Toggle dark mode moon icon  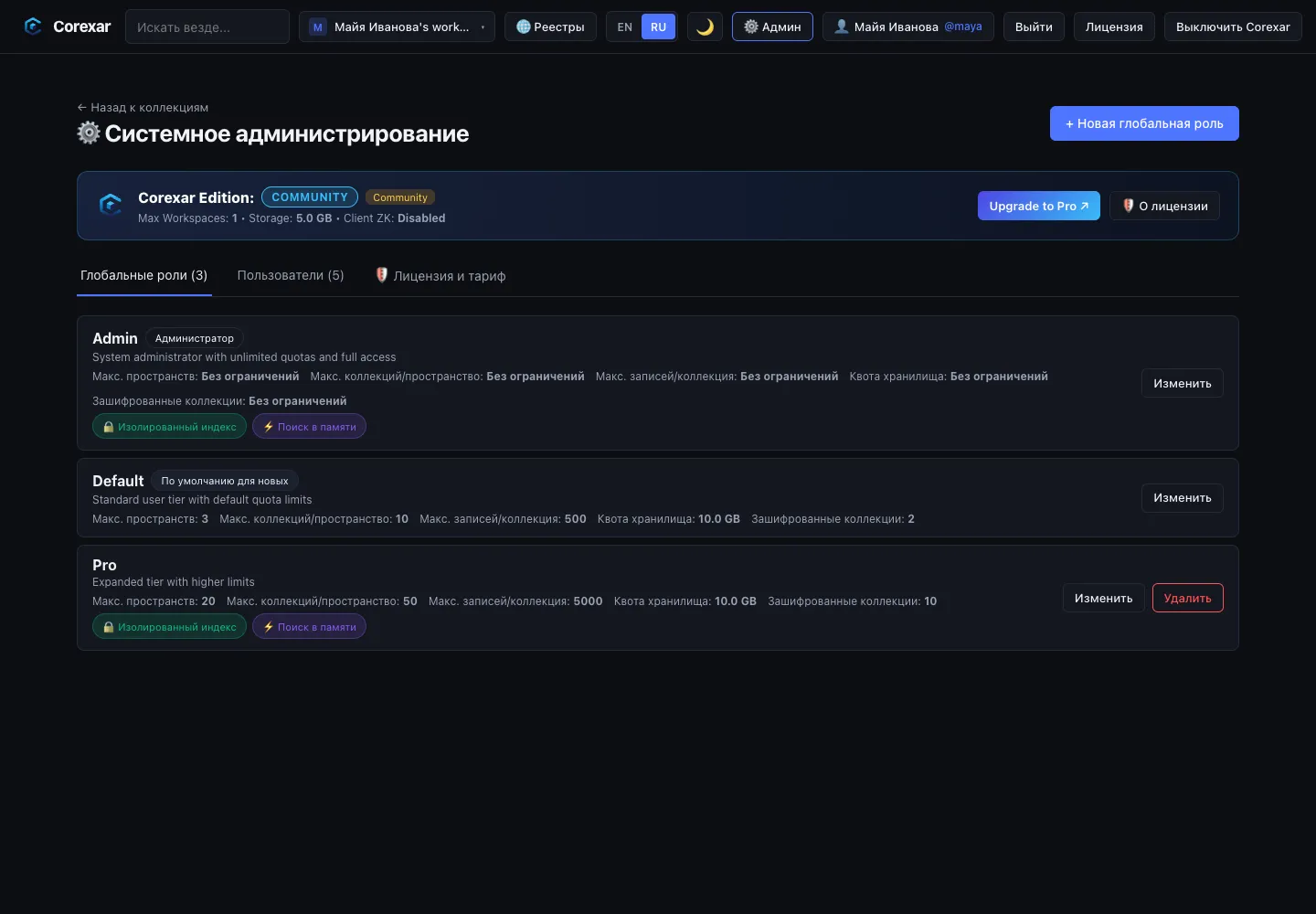705,27
